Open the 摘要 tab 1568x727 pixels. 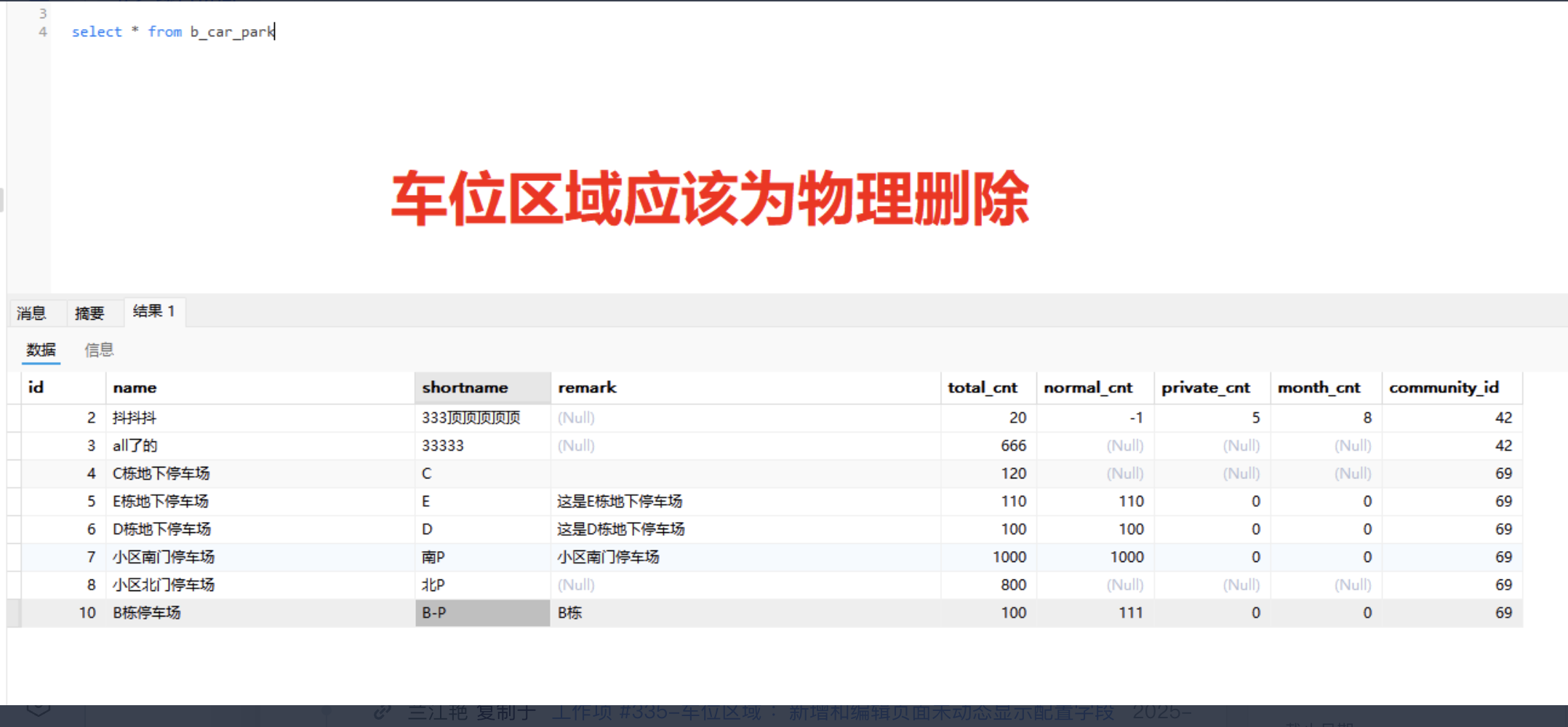[x=89, y=312]
